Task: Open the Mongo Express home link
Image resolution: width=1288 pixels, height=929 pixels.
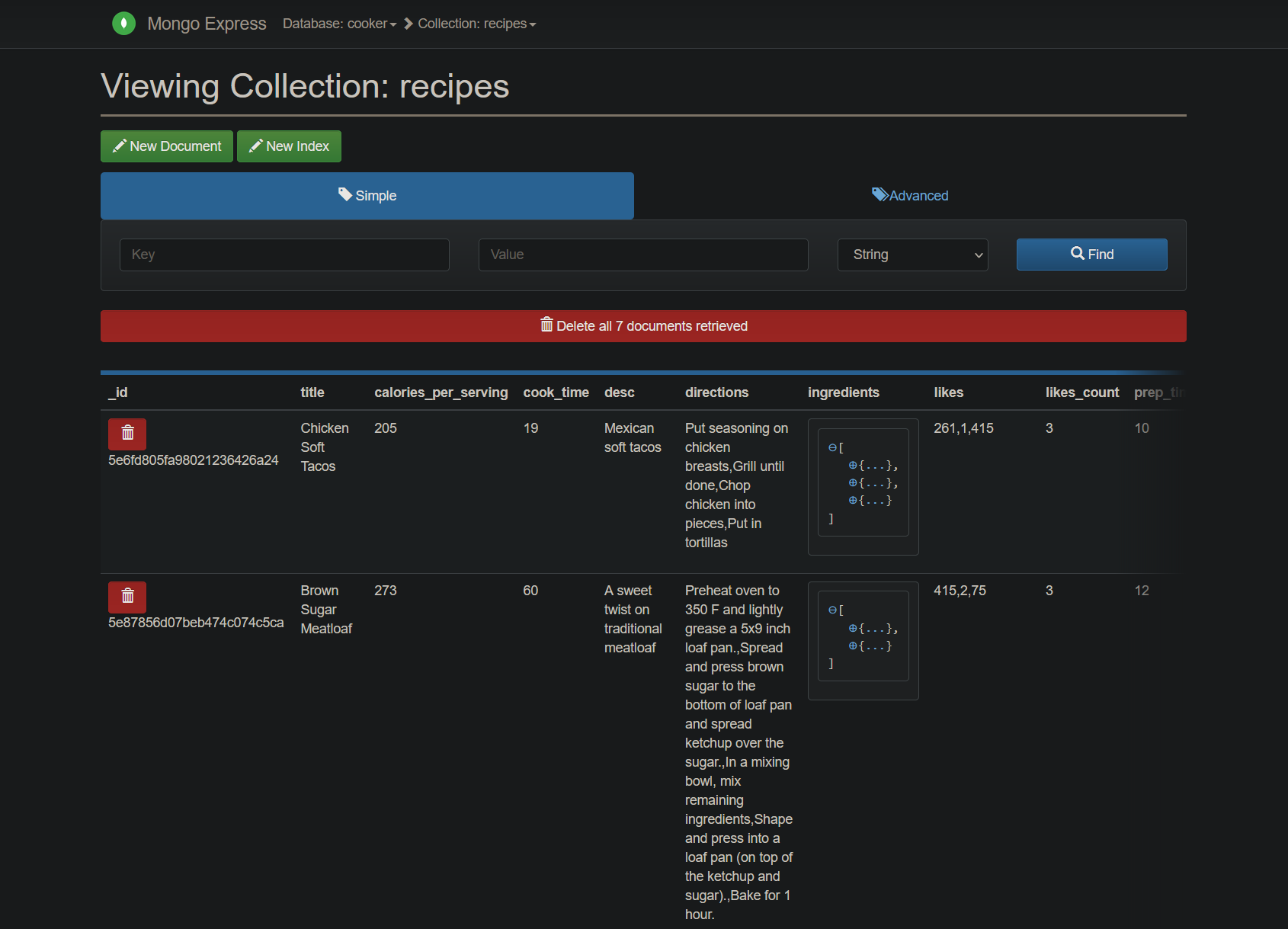Action: pyautogui.click(x=207, y=24)
